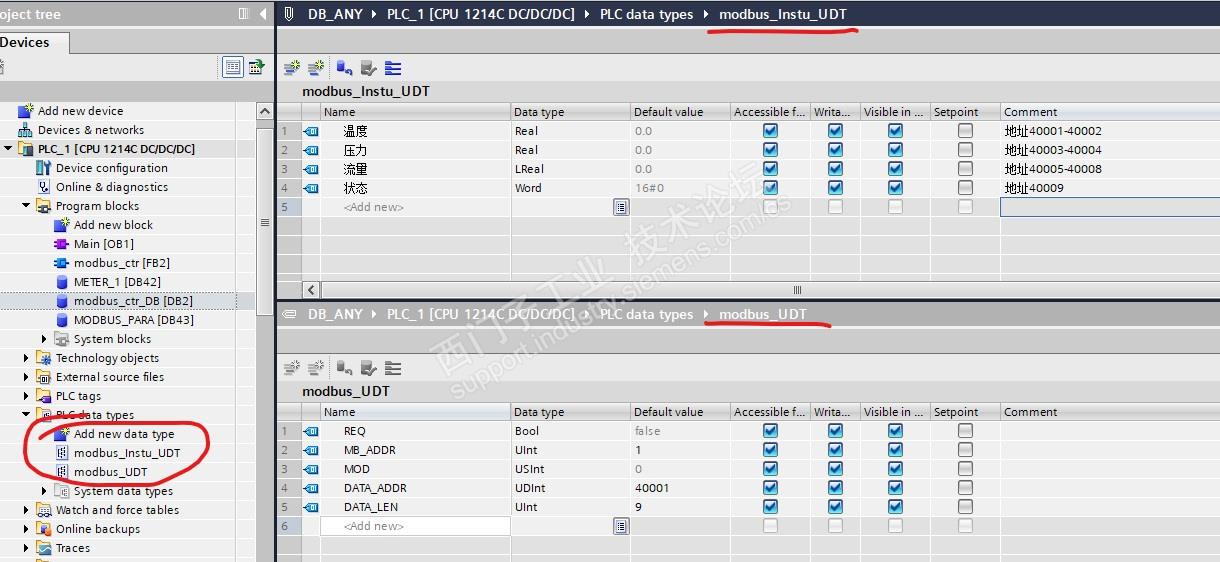Expand the External source files folder
This screenshot has height=562, width=1220.
[x=27, y=377]
